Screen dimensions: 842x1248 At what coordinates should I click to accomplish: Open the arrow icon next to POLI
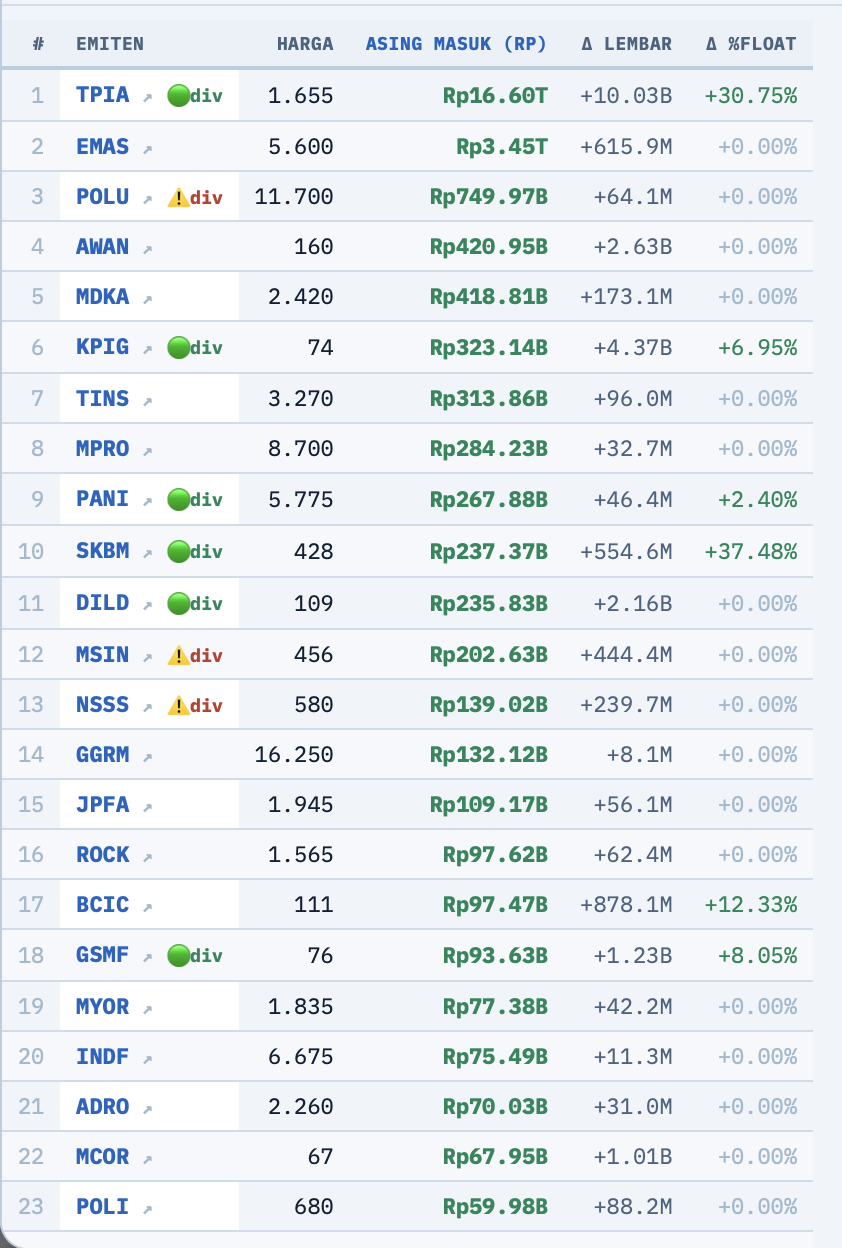point(147,1209)
